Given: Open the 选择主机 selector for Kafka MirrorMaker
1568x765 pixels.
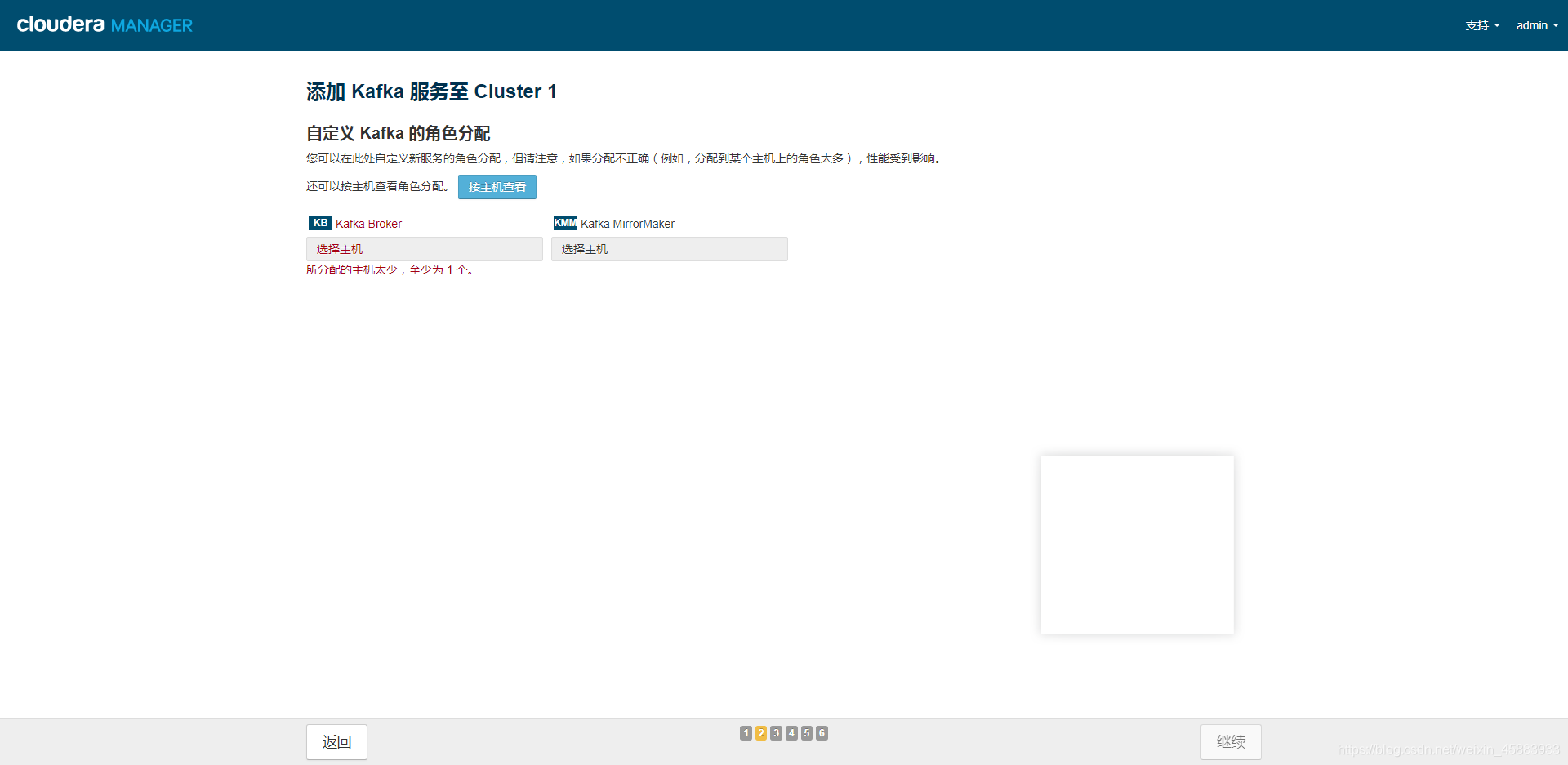Looking at the screenshot, I should tap(668, 249).
